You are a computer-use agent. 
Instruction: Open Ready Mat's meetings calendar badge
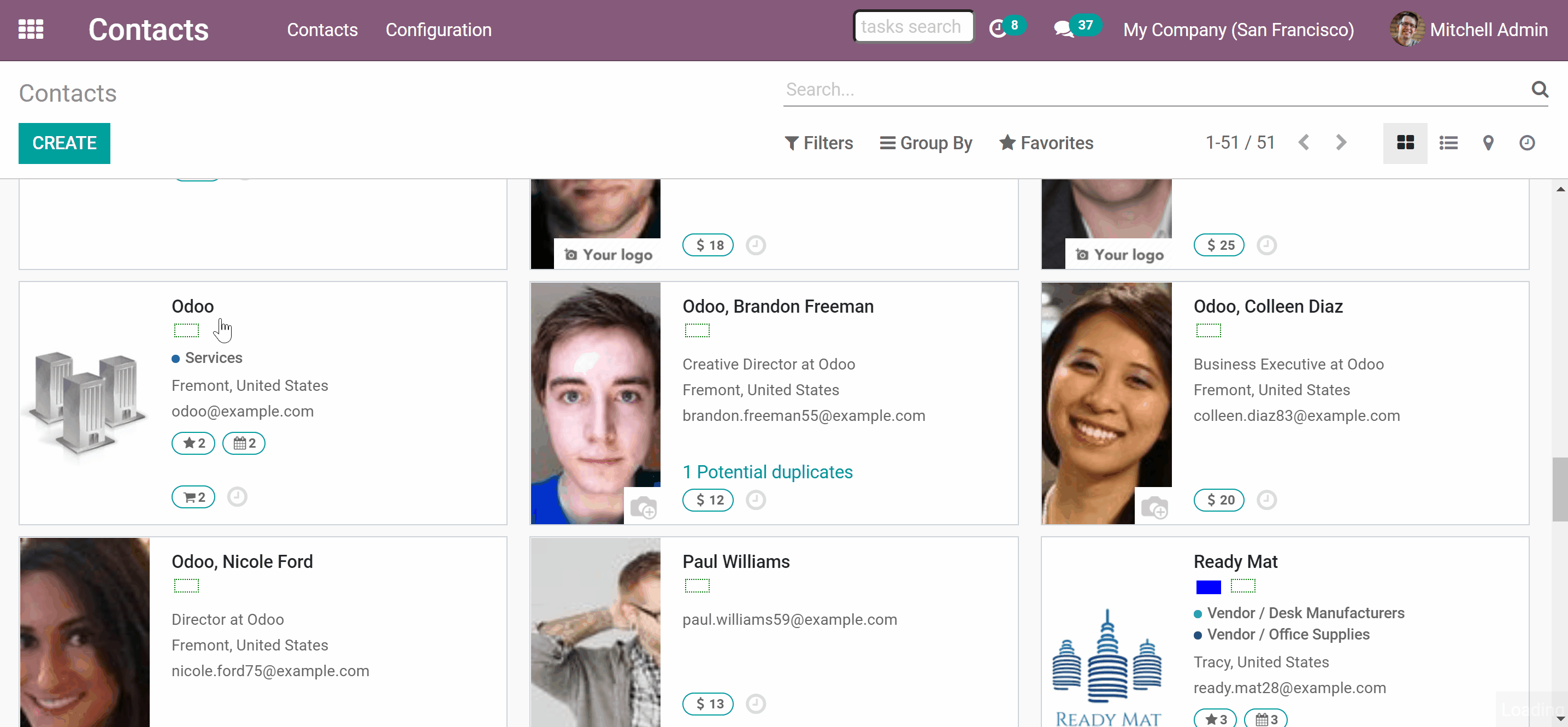[1265, 718]
